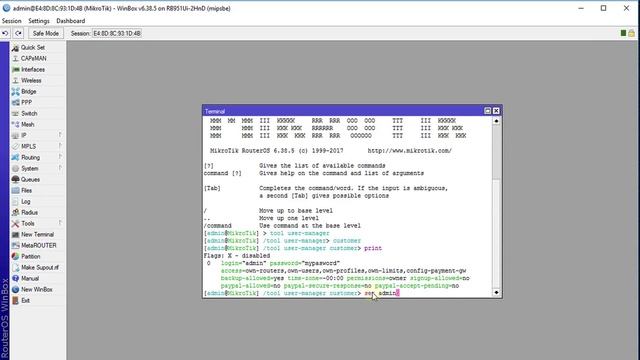Click Exit in the sidebar
This screenshot has width=640, height=360.
(38, 300)
